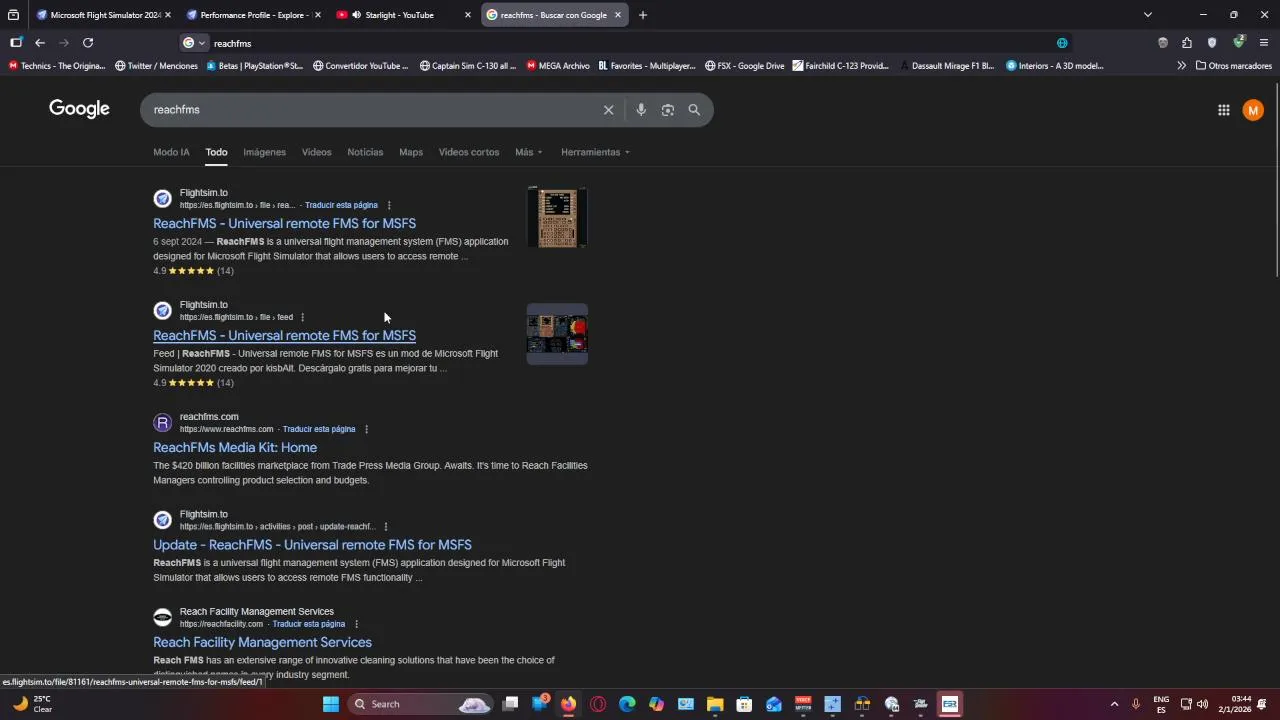Open the Convertidor YouTube bookmark
Screen dimensions: 1280x720
[360, 66]
